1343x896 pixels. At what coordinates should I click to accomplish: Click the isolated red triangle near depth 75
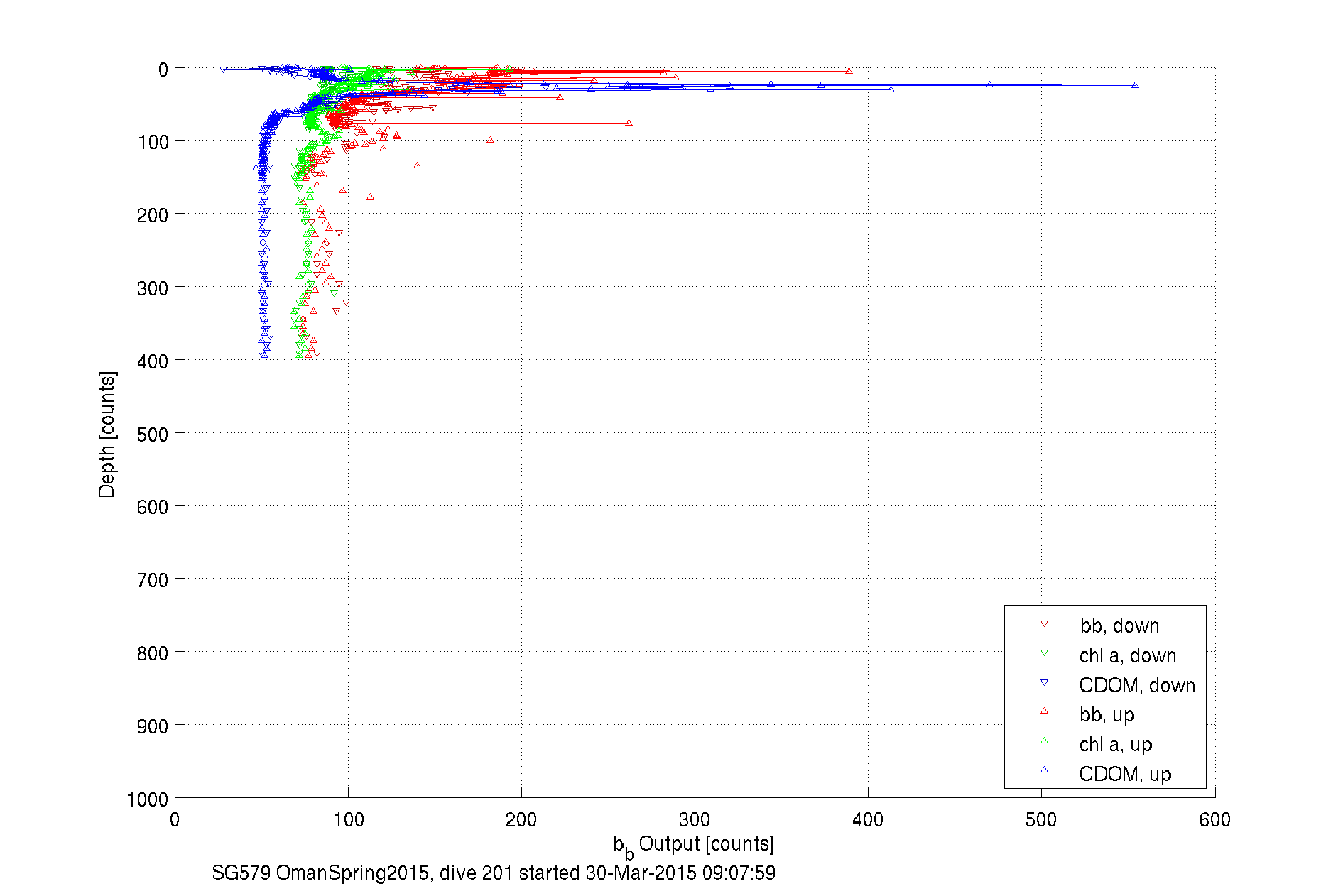629,123
